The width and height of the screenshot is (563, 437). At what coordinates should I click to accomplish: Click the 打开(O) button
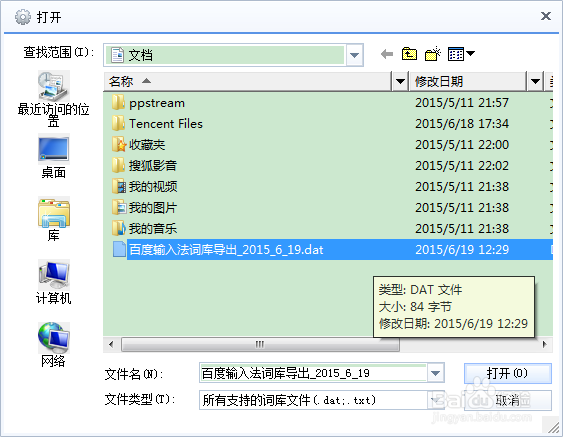507,373
